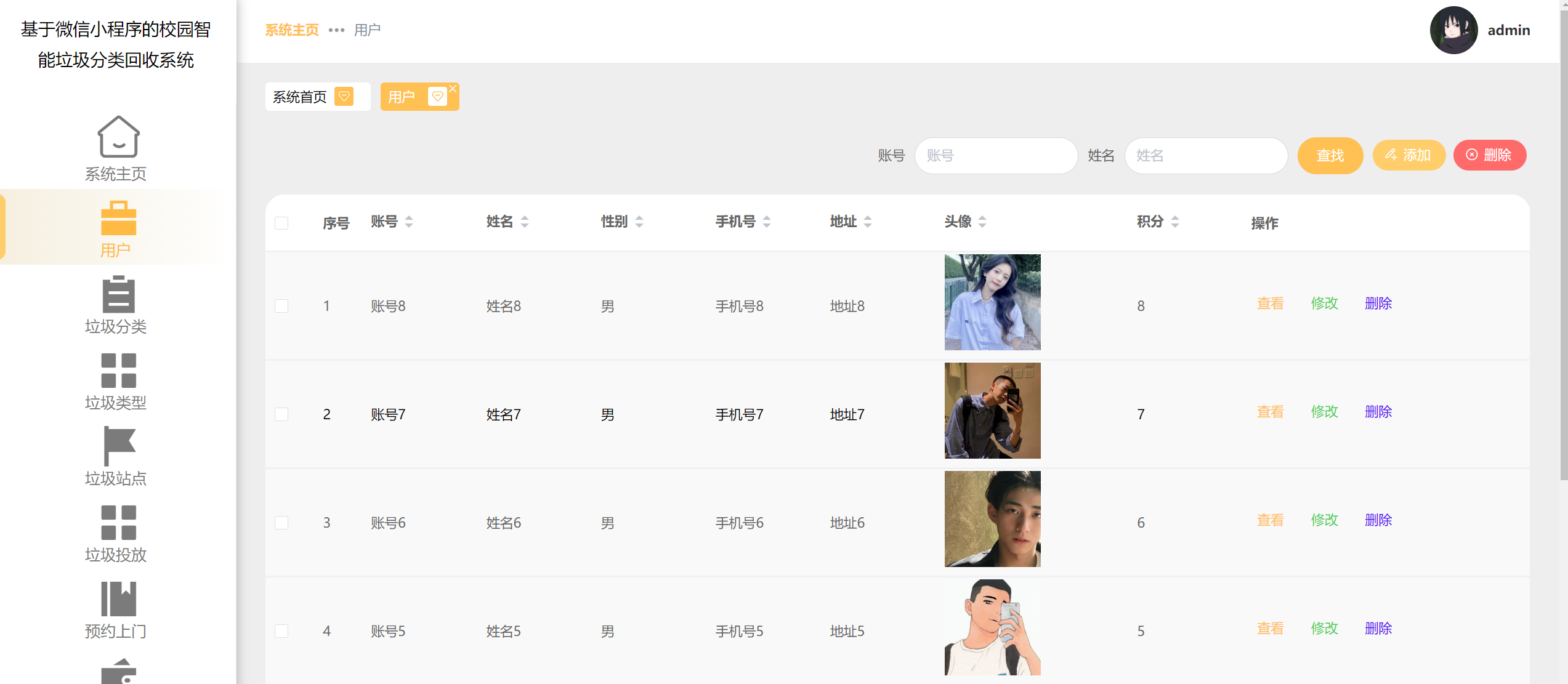
Task: Sort table by 账号 column arrows
Action: (x=409, y=222)
